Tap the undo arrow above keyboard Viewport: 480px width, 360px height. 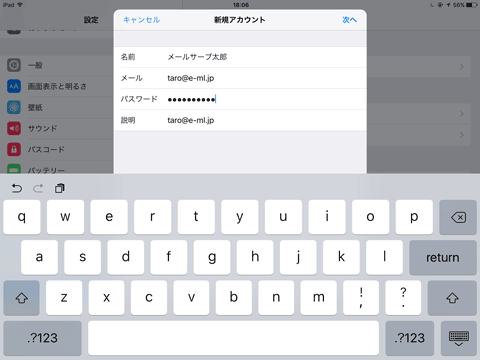[17, 189]
